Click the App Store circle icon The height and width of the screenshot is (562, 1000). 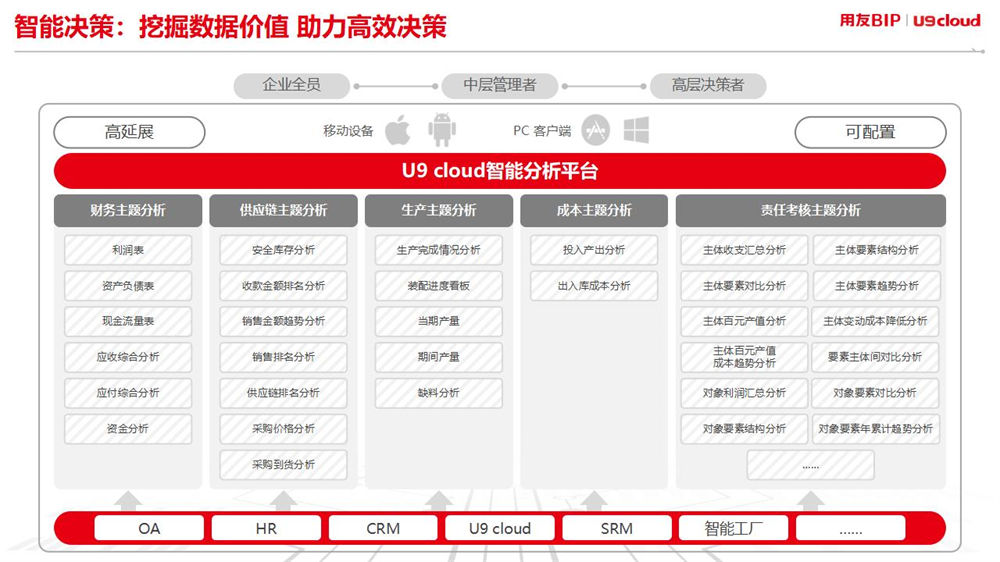(x=596, y=130)
